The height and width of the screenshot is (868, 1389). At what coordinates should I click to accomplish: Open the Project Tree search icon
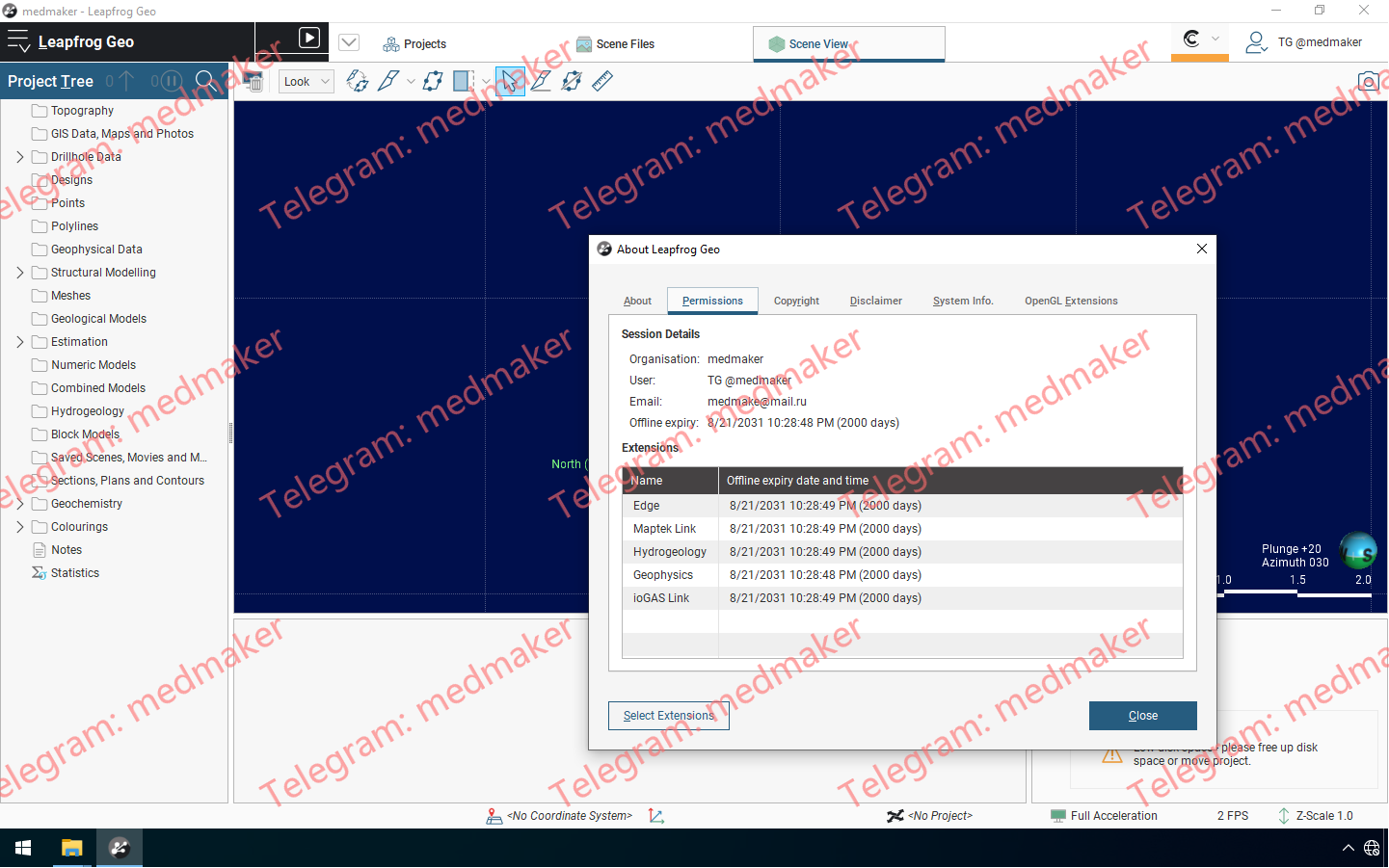[x=205, y=81]
